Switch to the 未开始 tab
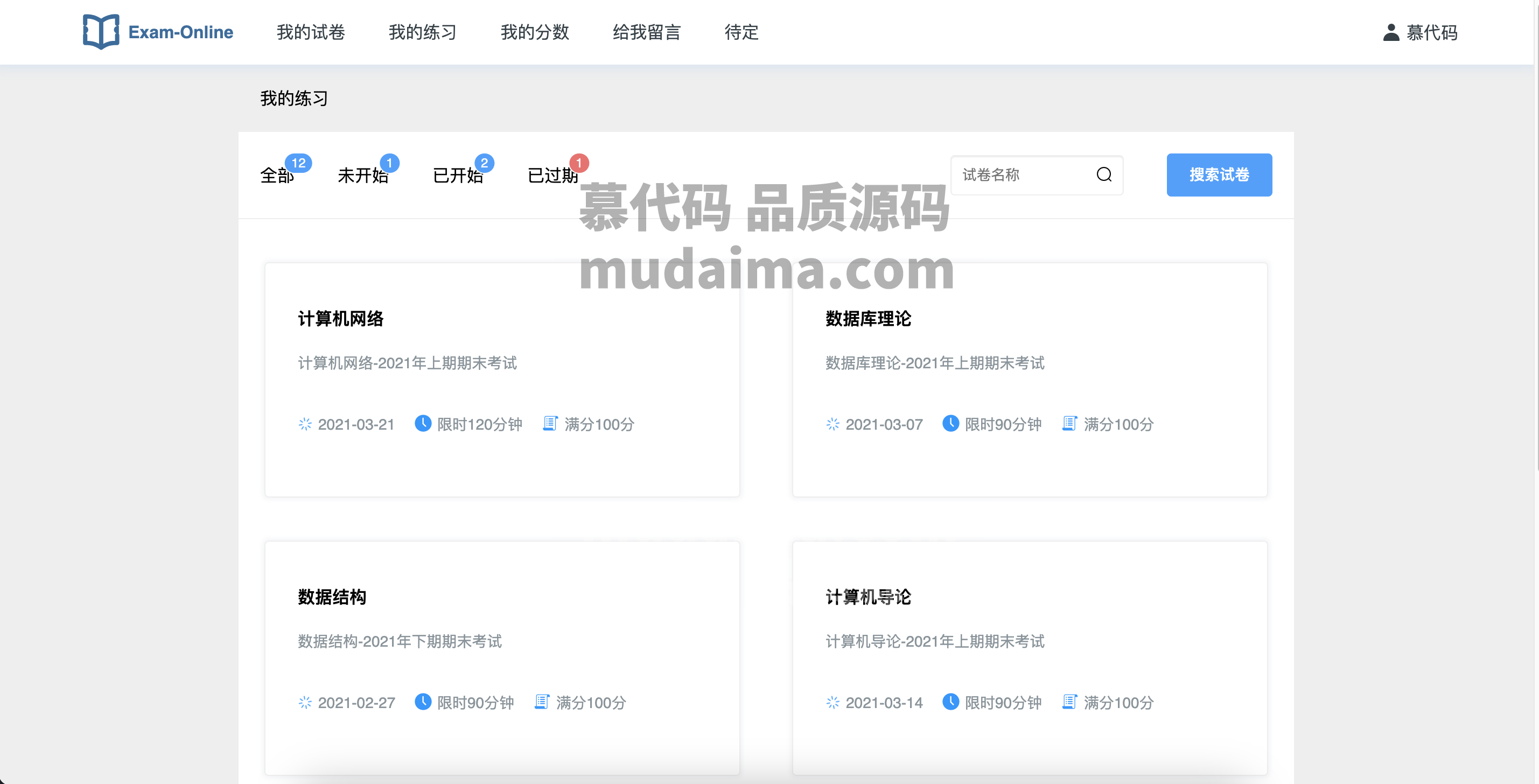 [362, 176]
